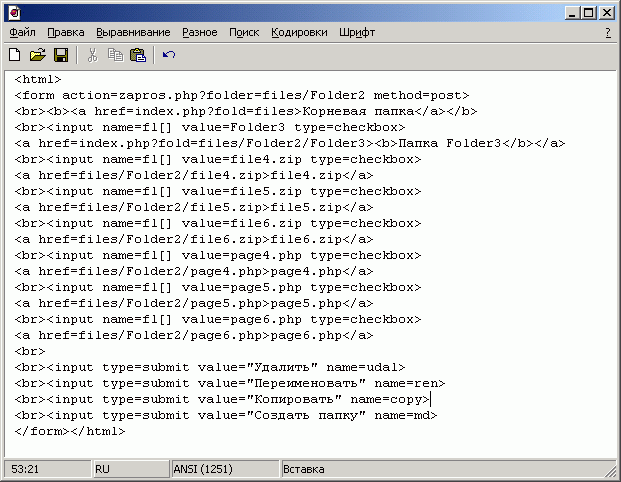
Task: Click the href=files/Folder2/page6.php line
Action: click(194, 335)
